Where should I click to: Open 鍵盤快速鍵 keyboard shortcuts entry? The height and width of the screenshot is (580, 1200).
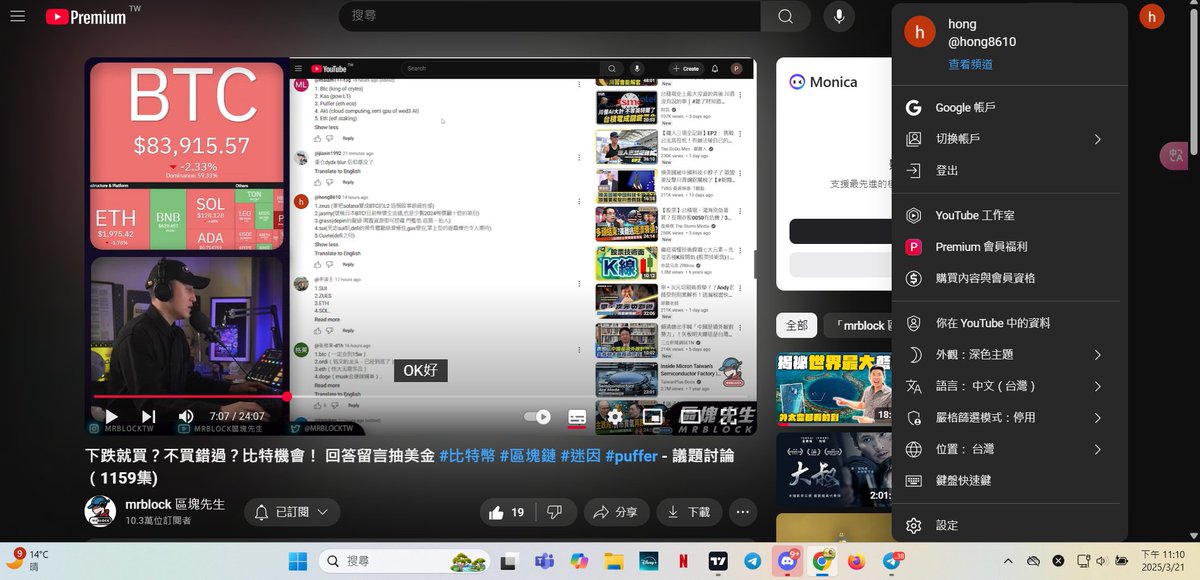pyautogui.click(x=1009, y=481)
